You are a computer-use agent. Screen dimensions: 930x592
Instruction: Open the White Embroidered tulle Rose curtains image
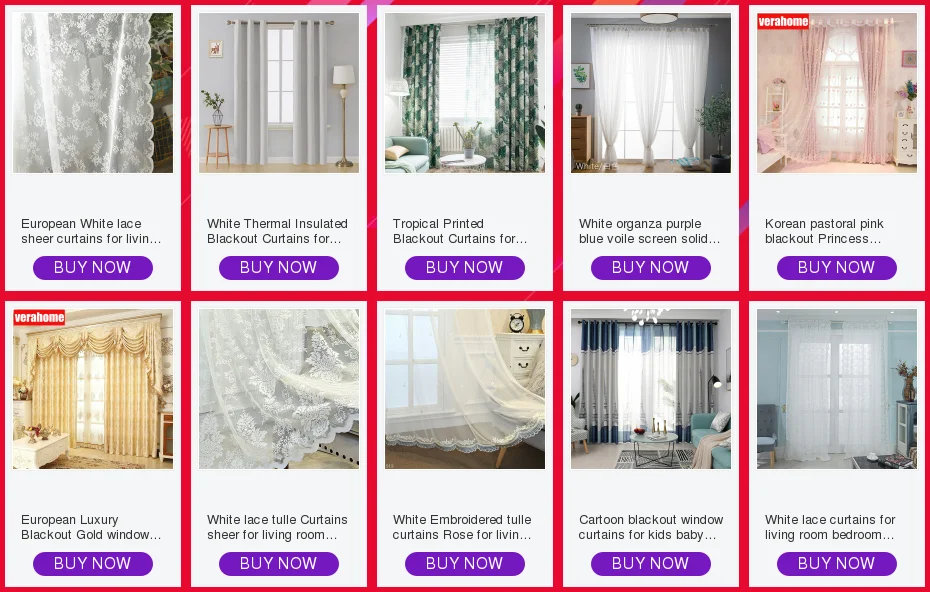[465, 389]
